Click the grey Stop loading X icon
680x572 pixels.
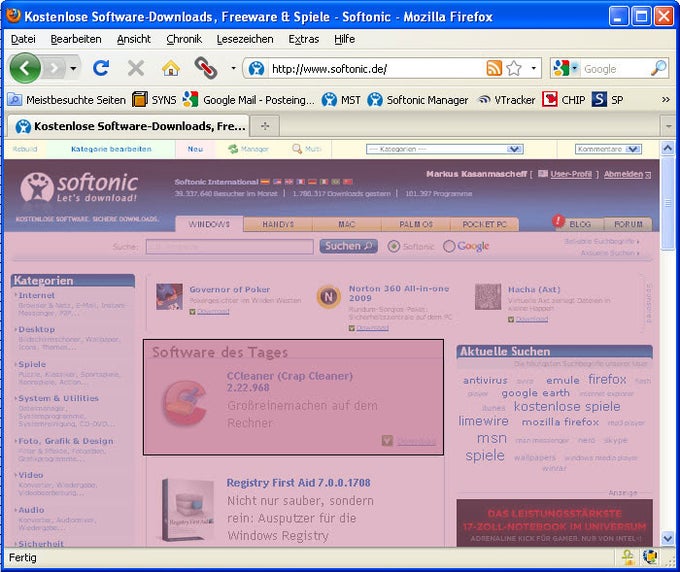(x=136, y=68)
